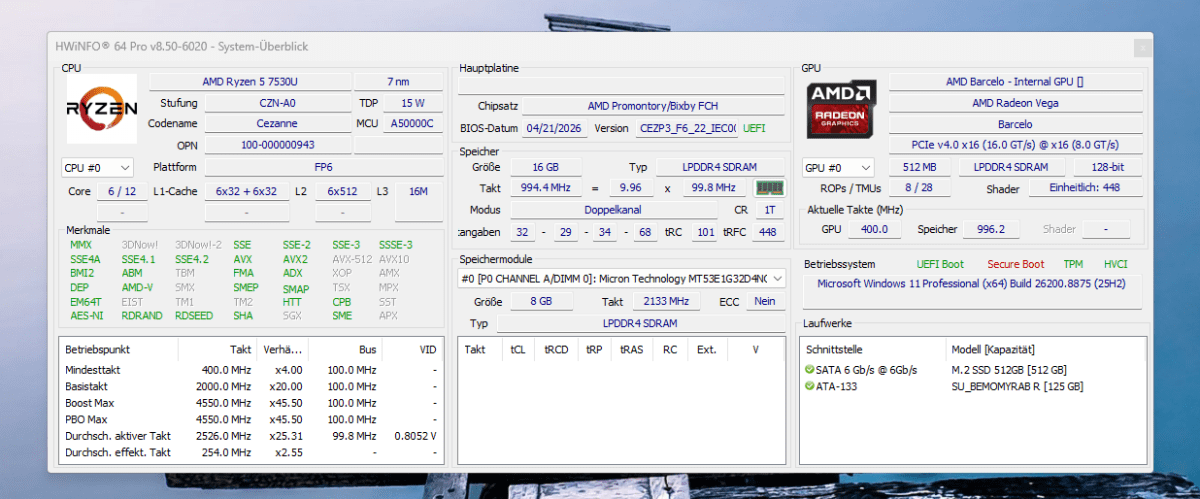Click the 128-bit bus width value

1109,168
